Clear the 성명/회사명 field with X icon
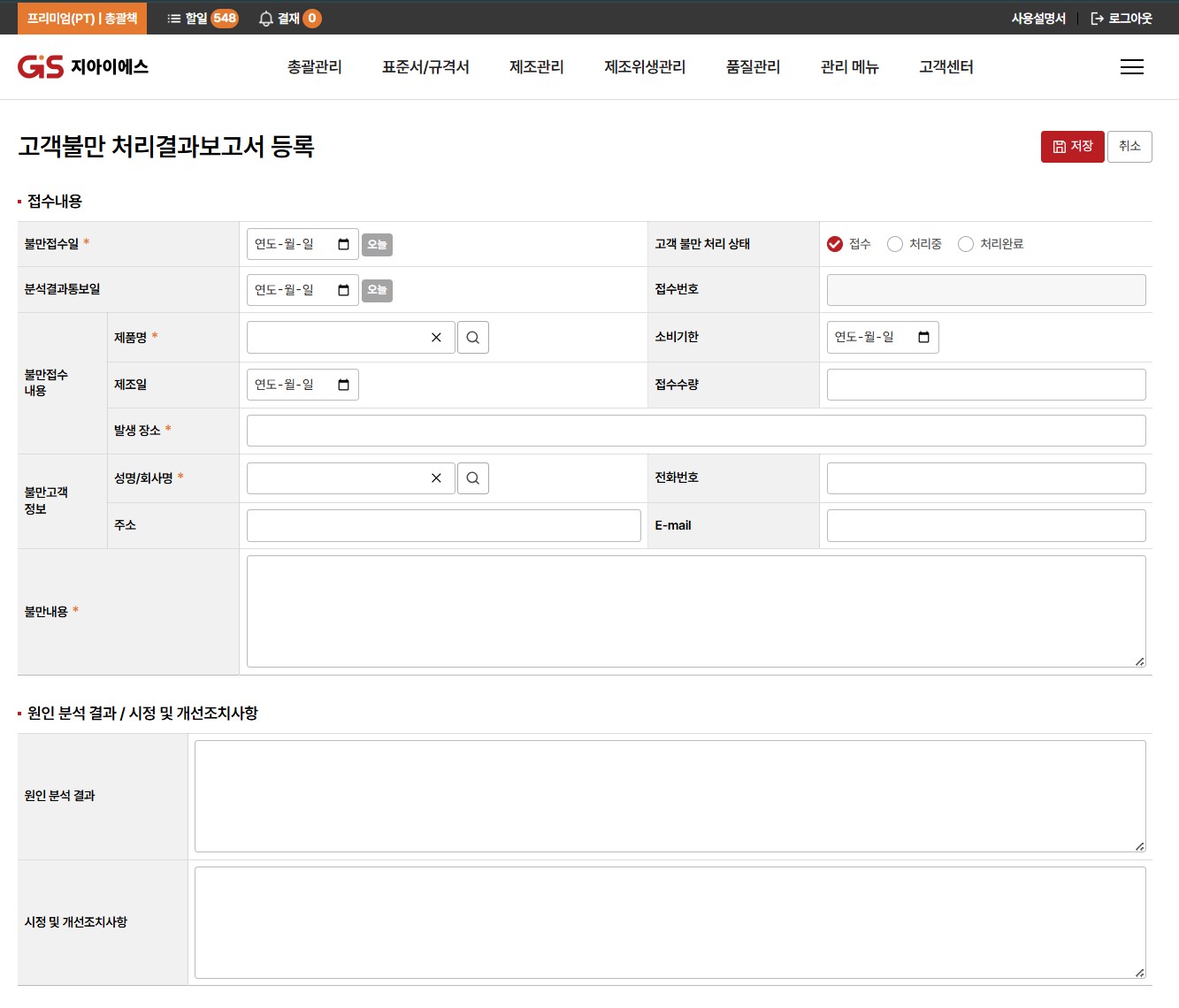Image resolution: width=1179 pixels, height=1008 pixels. click(436, 478)
